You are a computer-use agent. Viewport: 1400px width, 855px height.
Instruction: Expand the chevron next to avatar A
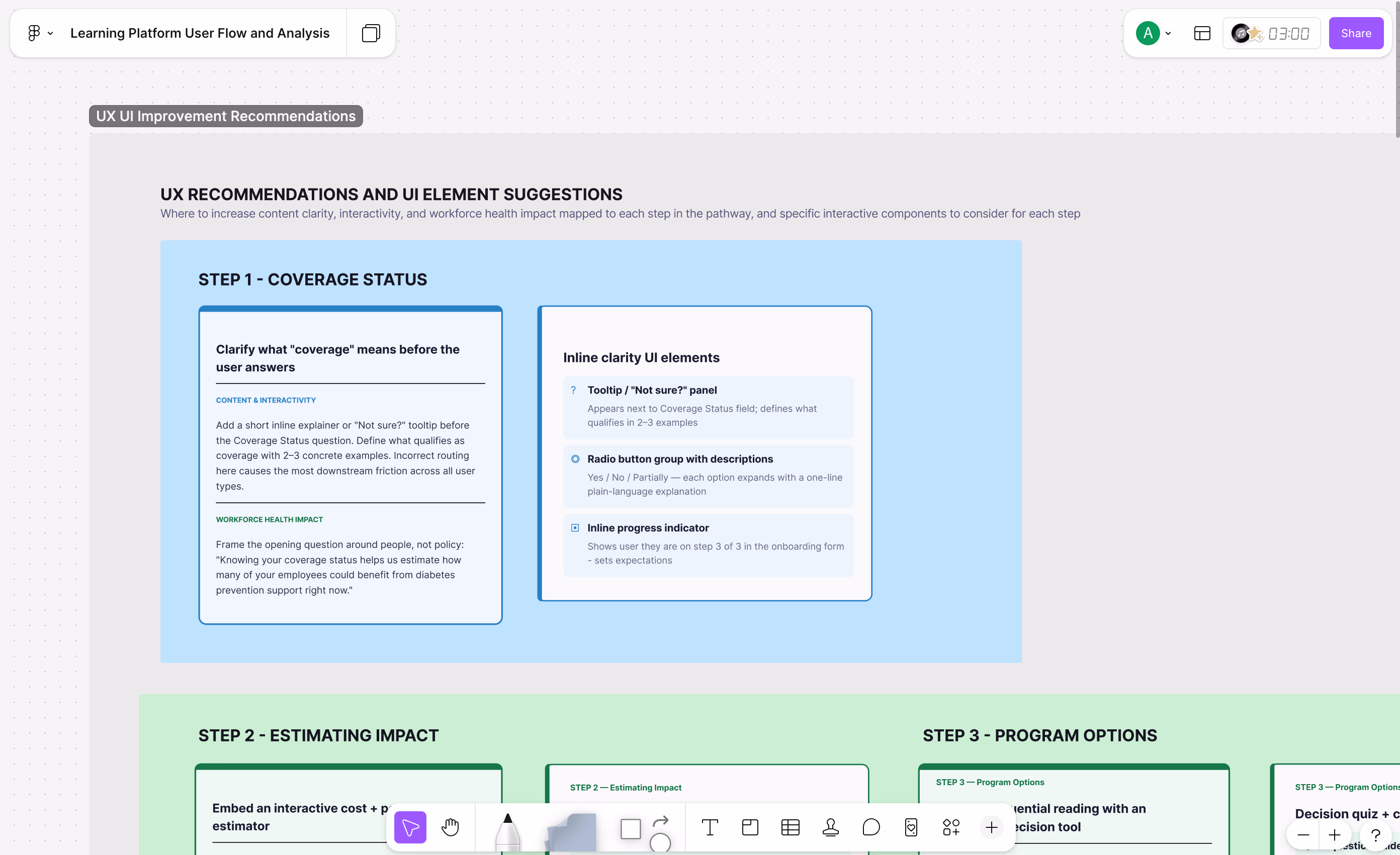tap(1168, 34)
